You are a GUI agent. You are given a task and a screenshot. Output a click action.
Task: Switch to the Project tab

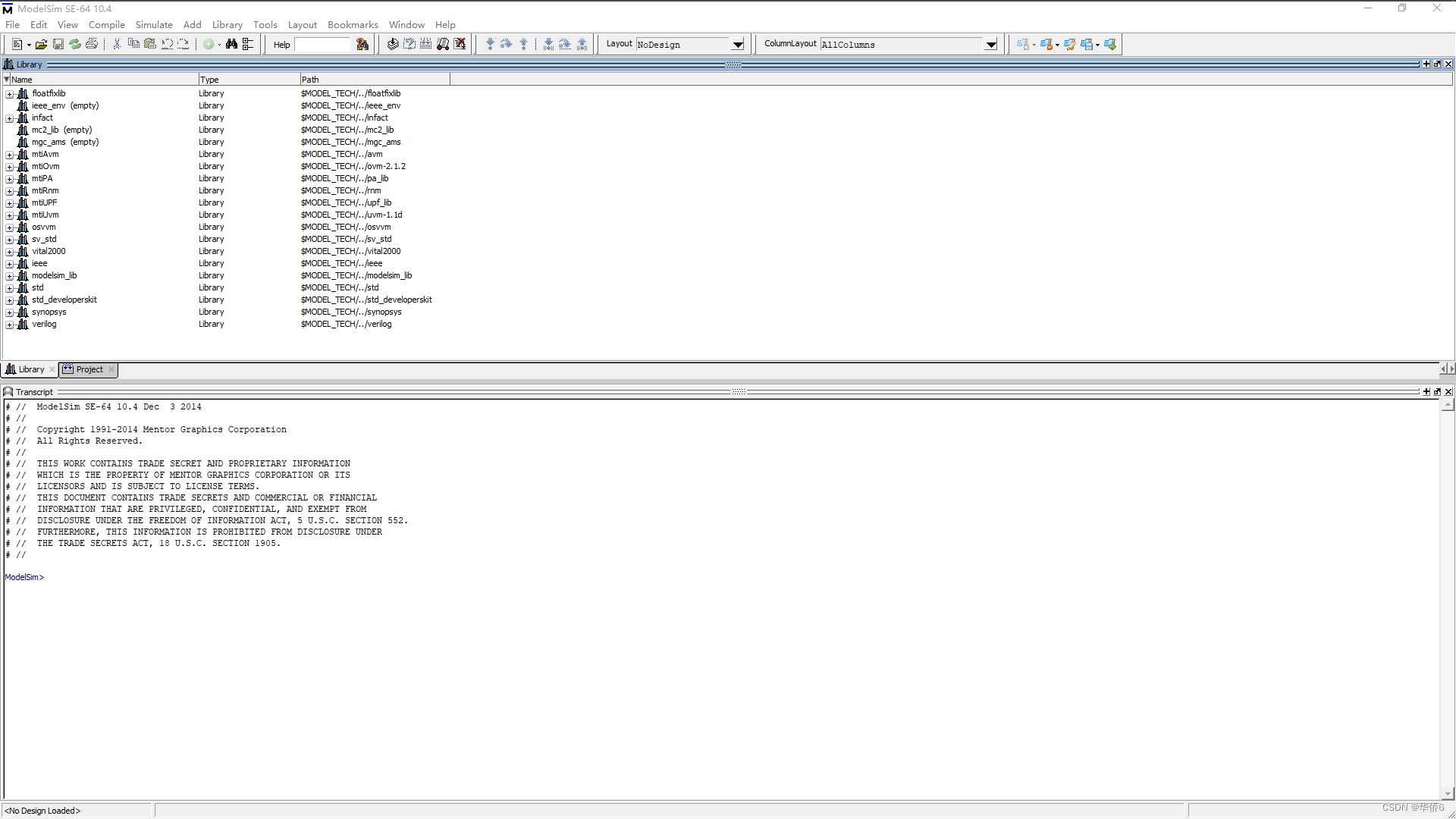point(89,370)
